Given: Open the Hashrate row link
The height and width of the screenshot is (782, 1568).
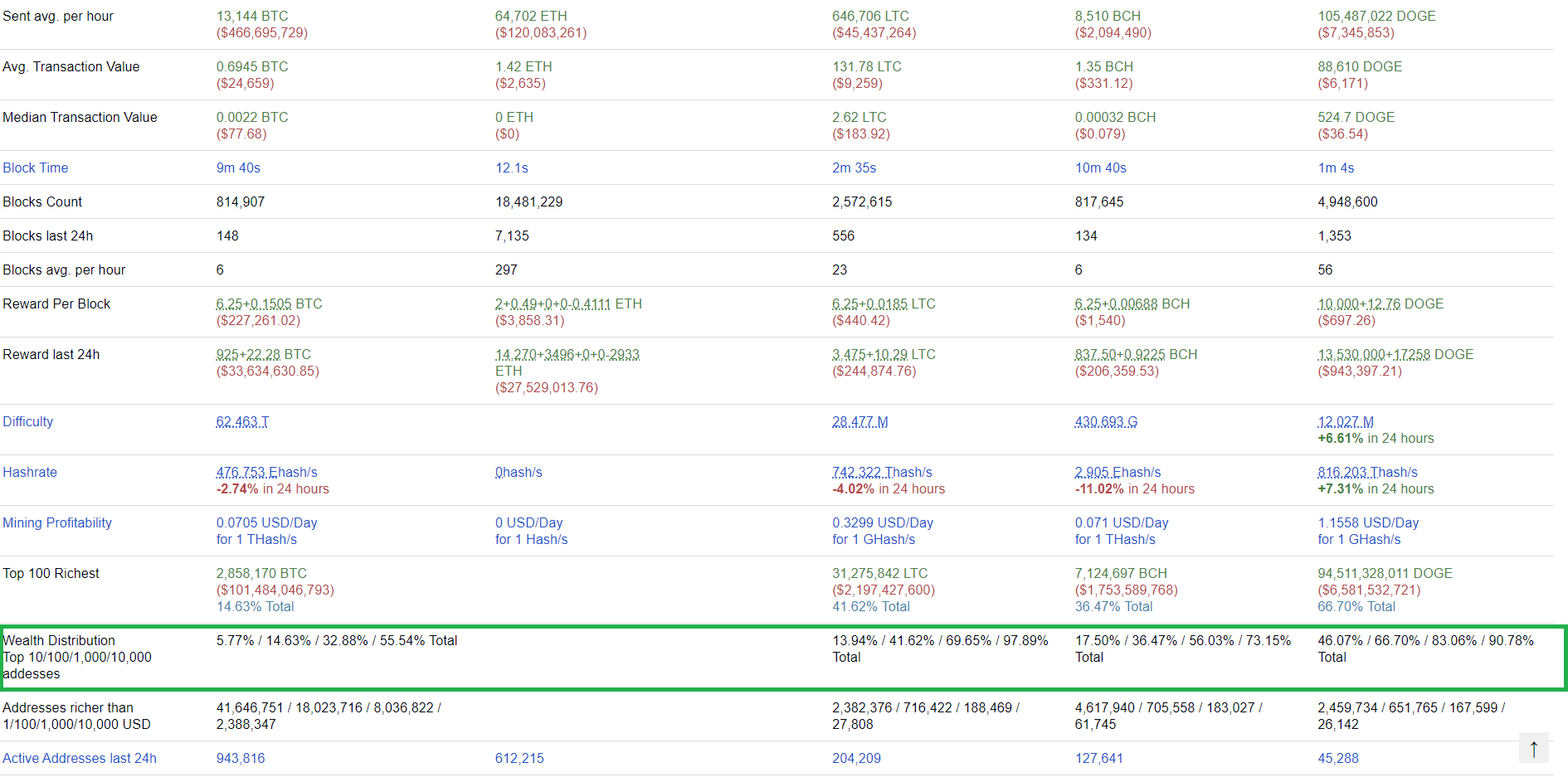Looking at the screenshot, I should pos(30,473).
